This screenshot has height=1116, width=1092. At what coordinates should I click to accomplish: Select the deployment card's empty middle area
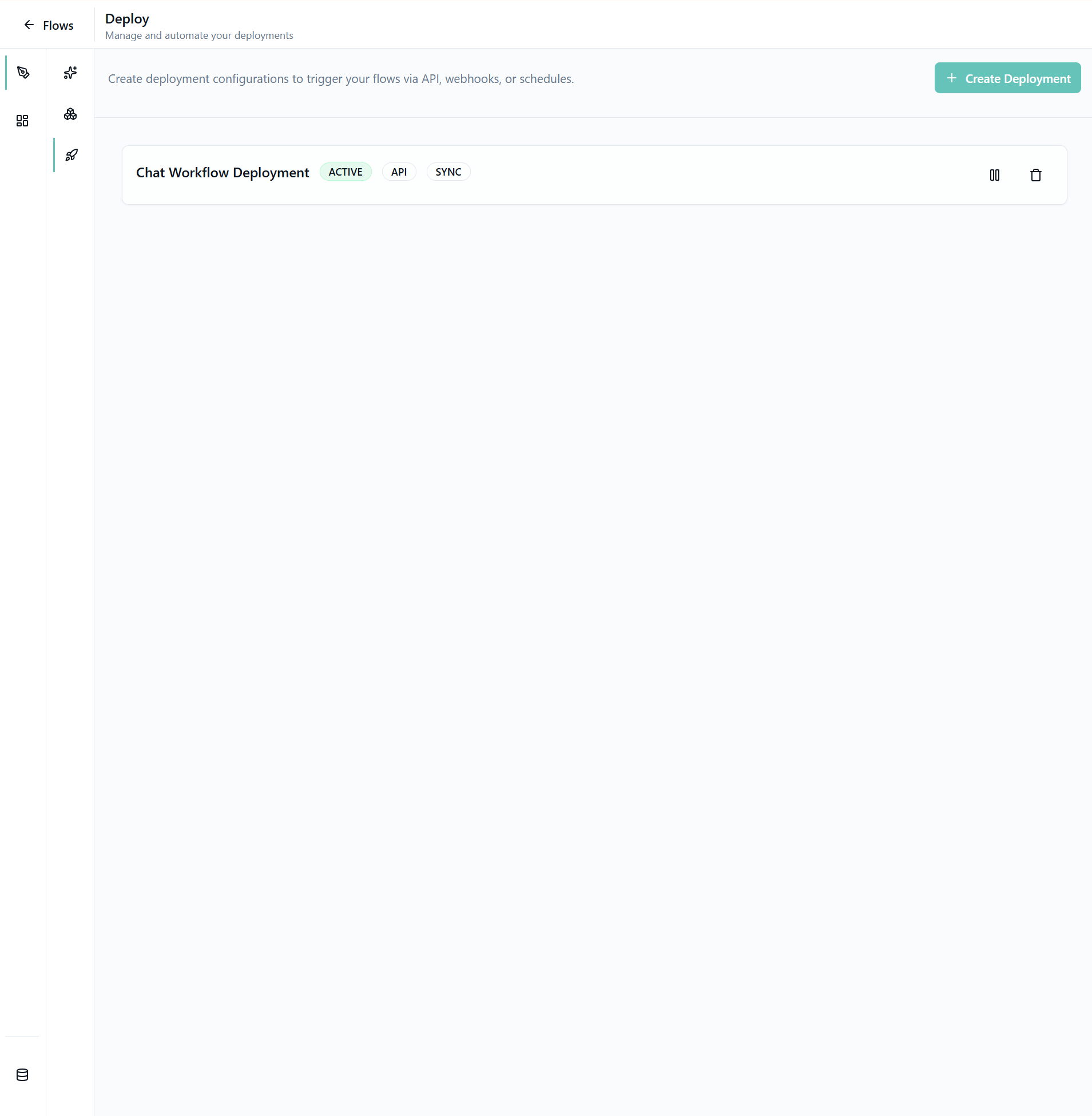[717, 175]
